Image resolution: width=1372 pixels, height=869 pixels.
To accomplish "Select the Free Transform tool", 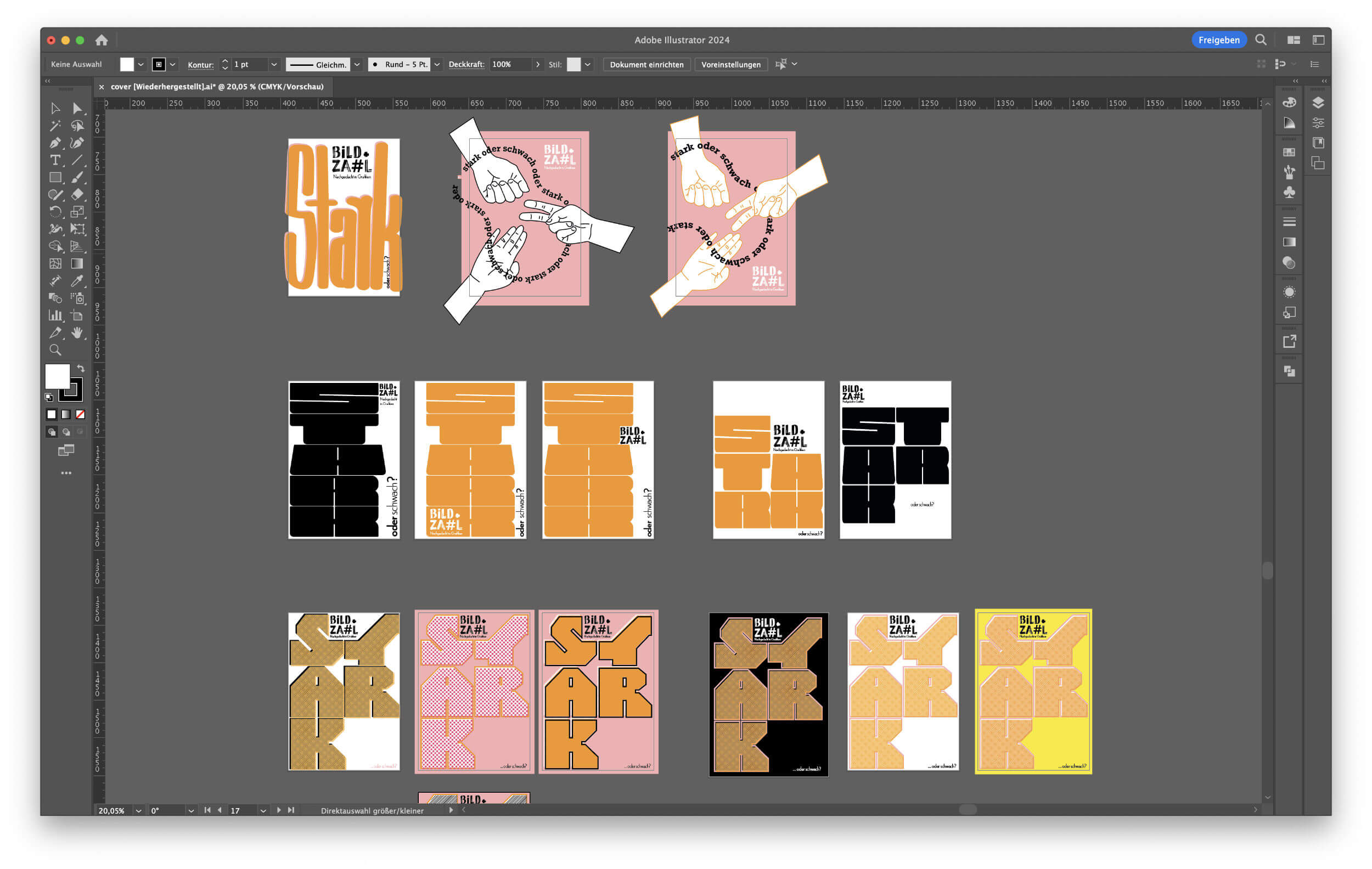I will pyautogui.click(x=77, y=229).
